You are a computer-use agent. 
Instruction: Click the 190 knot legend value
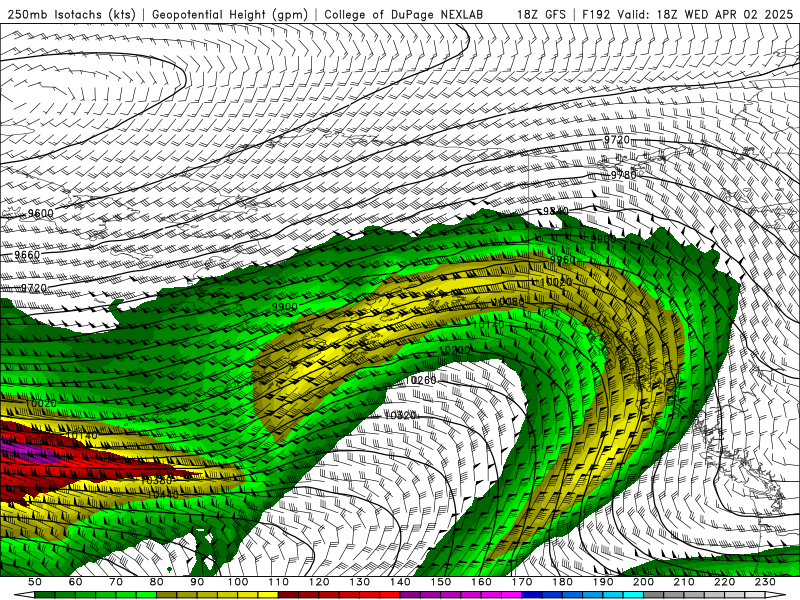[603, 582]
